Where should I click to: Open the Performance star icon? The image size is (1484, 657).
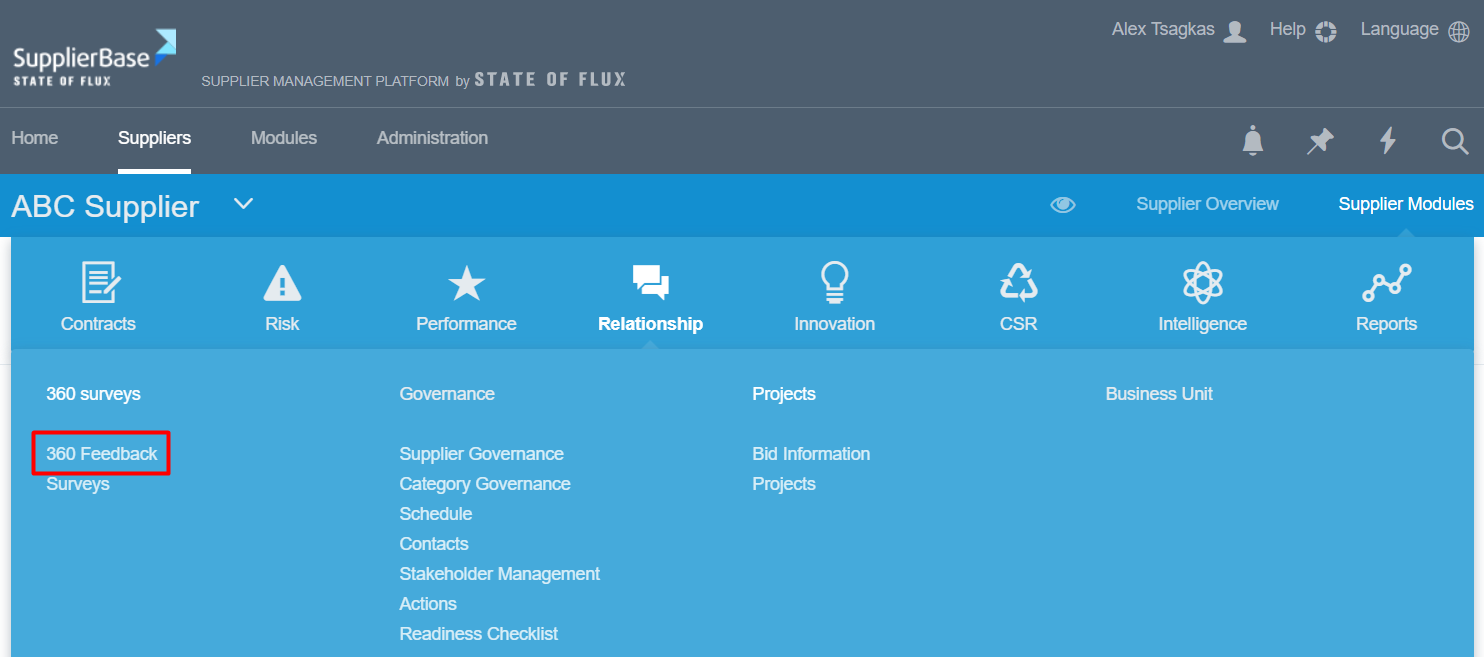(x=466, y=283)
